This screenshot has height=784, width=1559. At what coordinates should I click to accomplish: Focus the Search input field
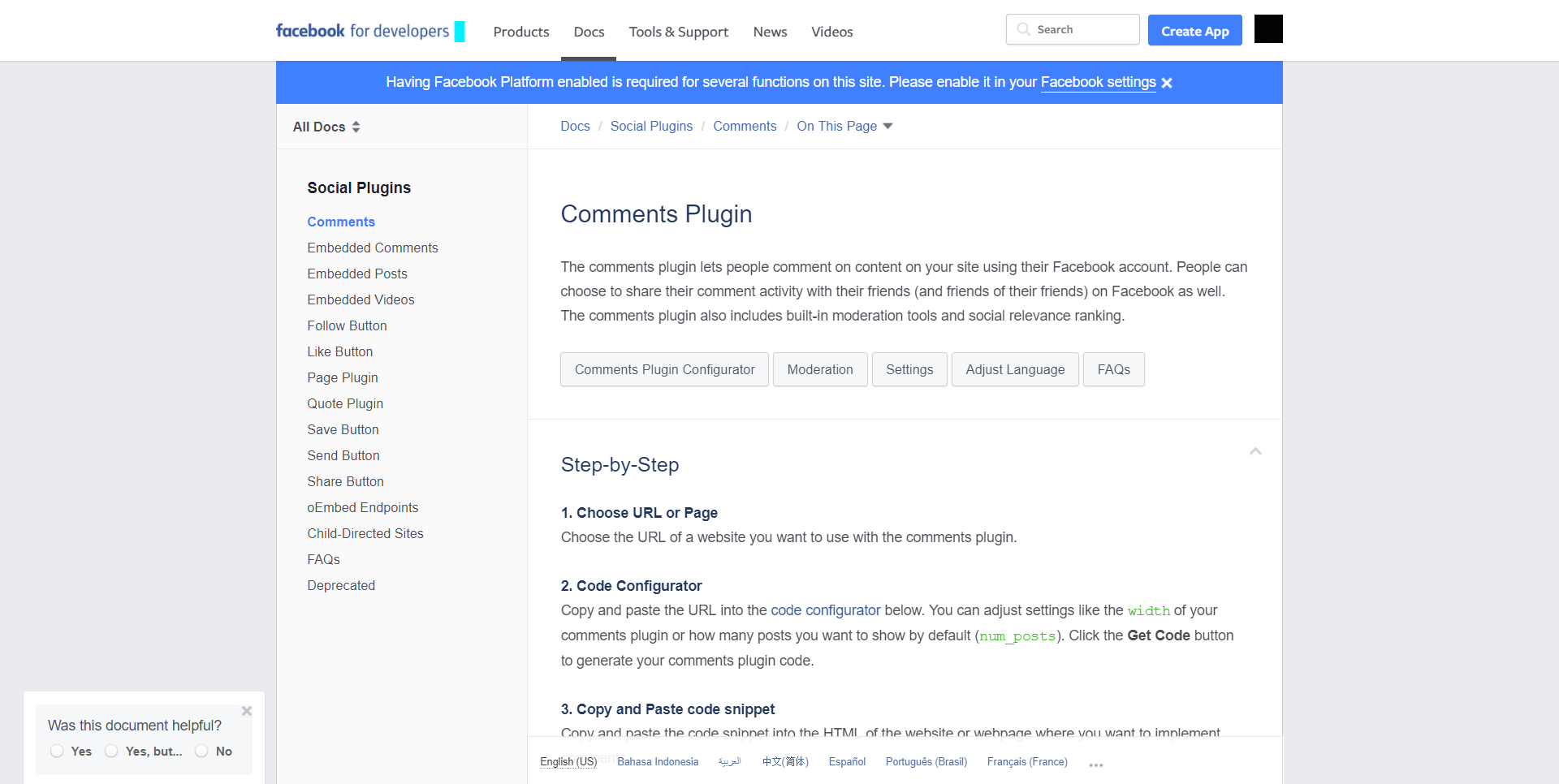[1073, 29]
